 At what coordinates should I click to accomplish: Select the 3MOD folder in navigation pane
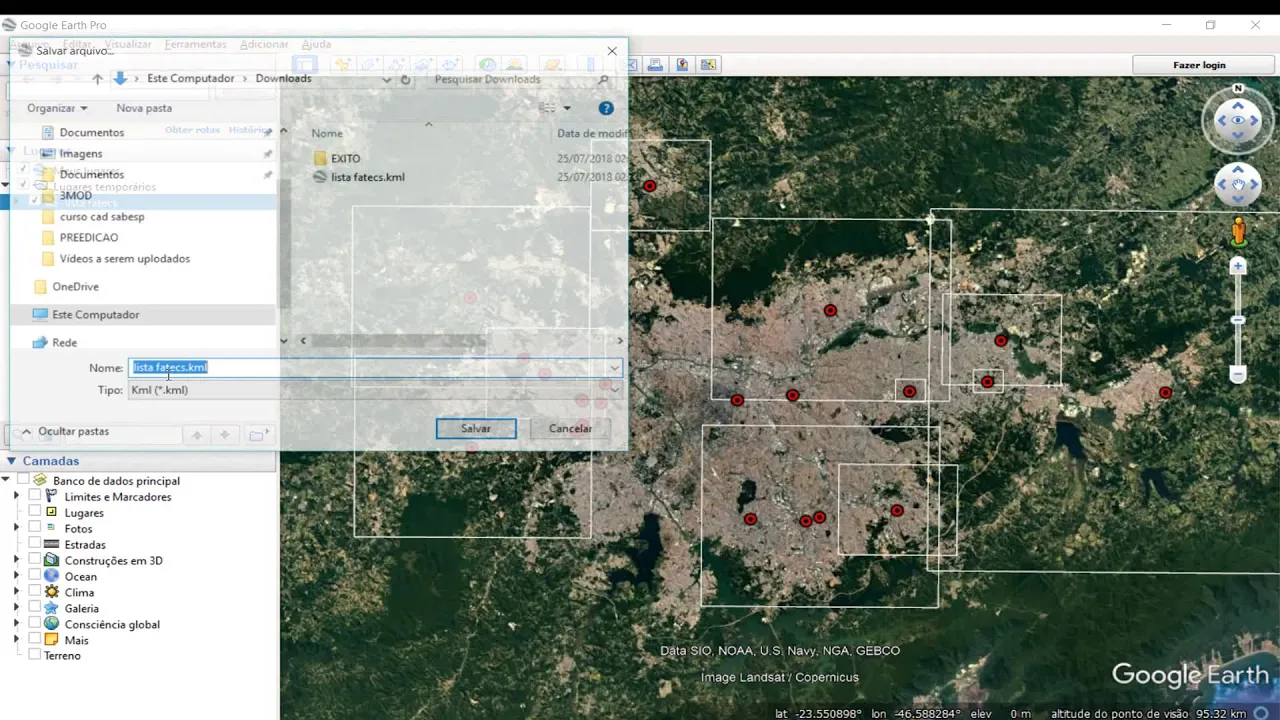[75, 196]
